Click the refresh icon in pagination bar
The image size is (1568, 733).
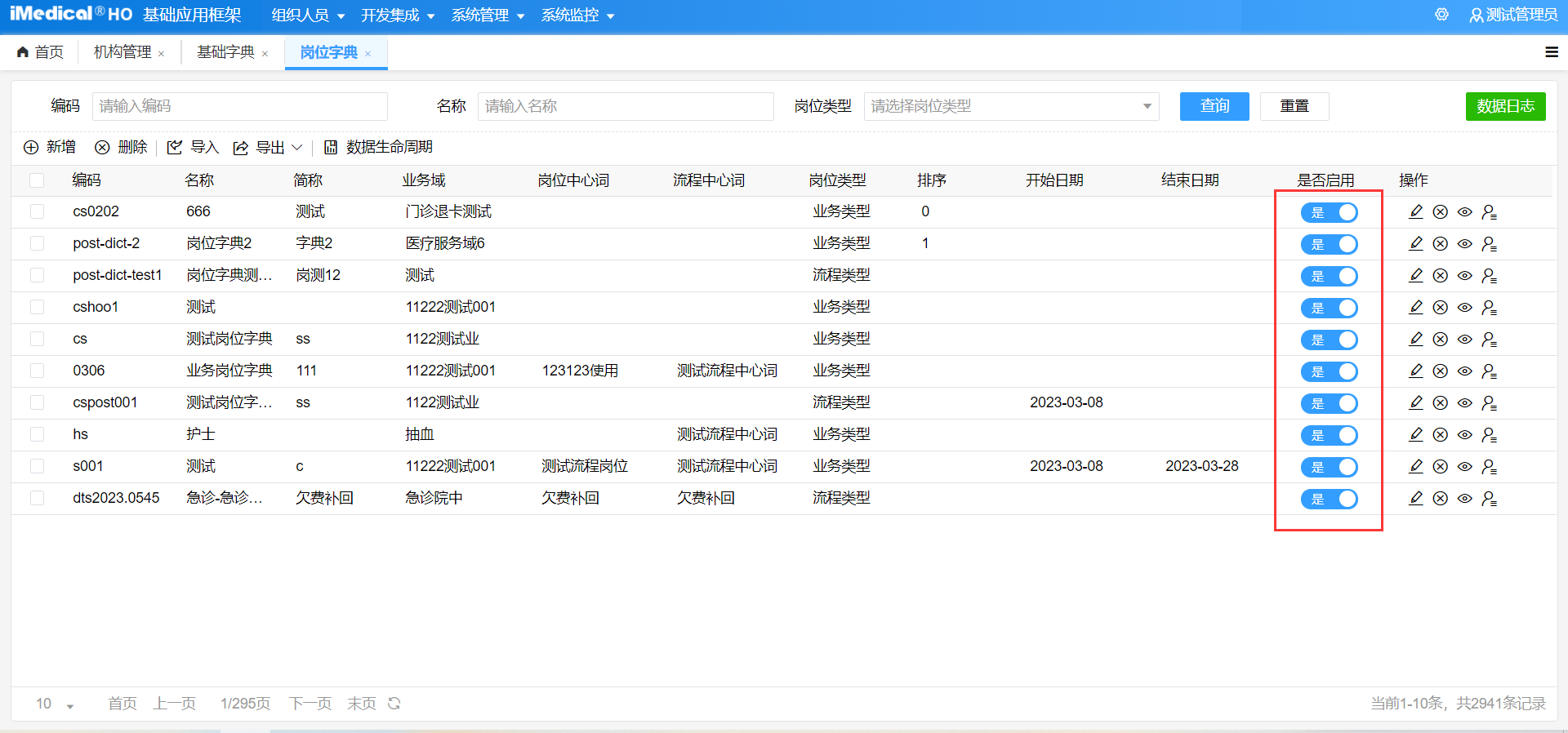394,704
